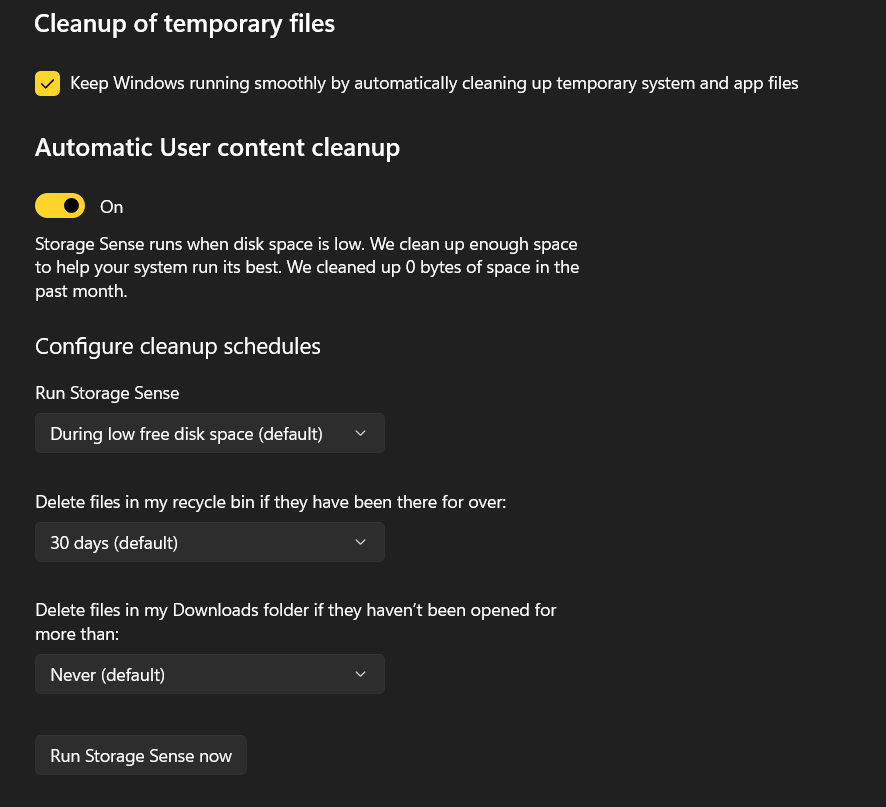Viewport: 886px width, 807px height.
Task: Click the Storage Sense description text
Action: pyautogui.click(x=306, y=267)
